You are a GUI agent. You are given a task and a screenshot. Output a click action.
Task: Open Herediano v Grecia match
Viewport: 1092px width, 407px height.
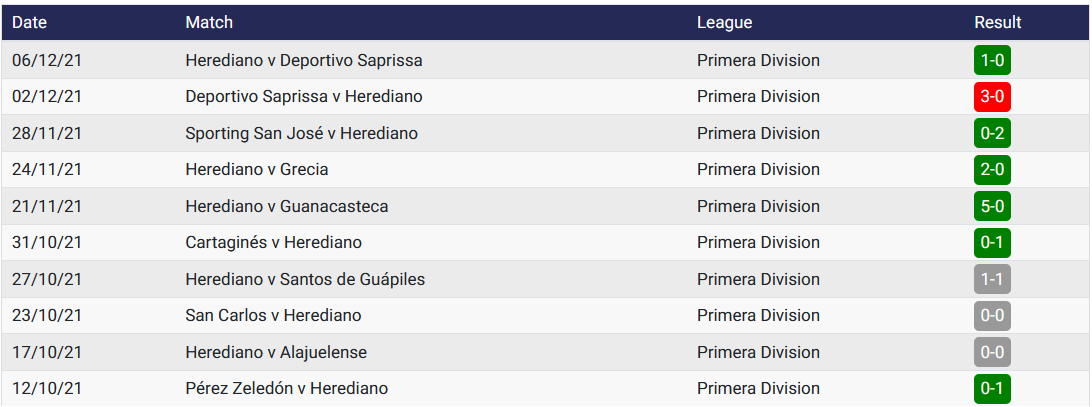coord(257,170)
